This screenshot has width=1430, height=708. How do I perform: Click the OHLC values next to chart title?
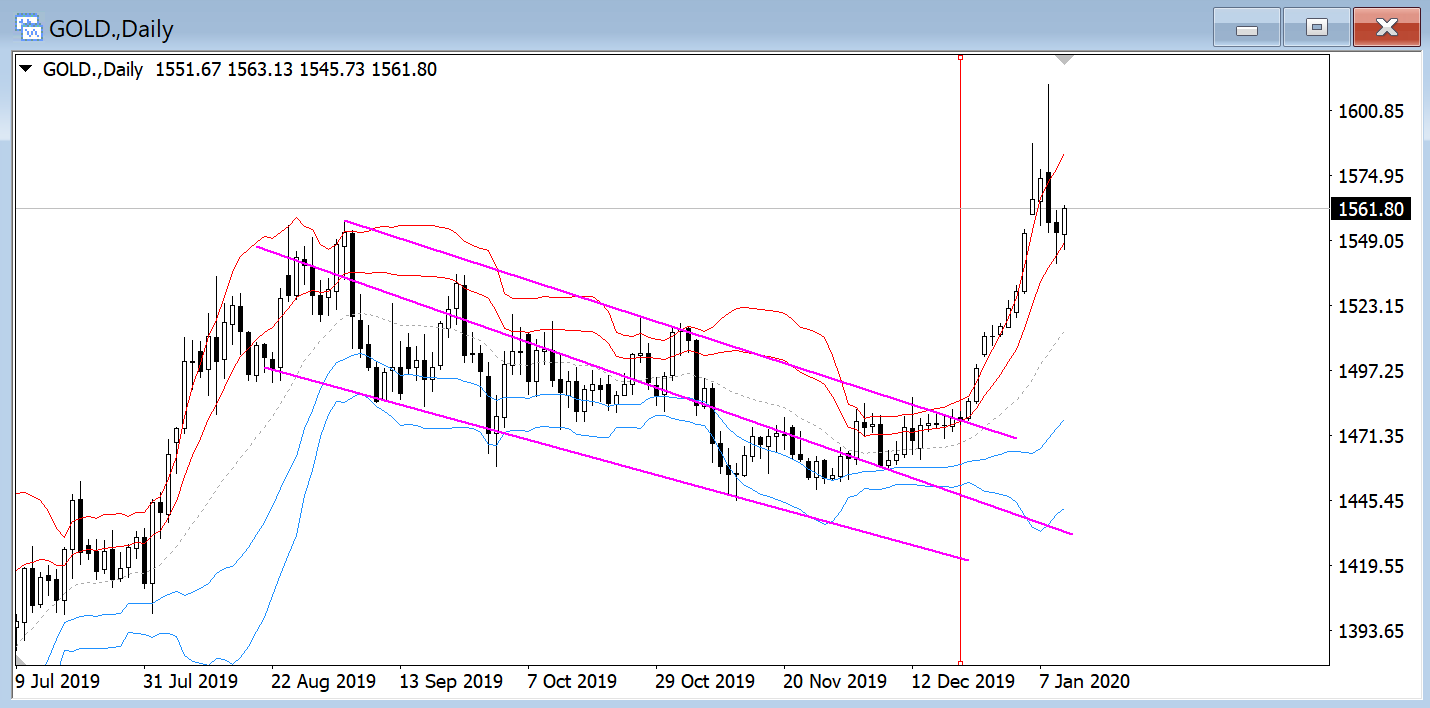click(296, 70)
